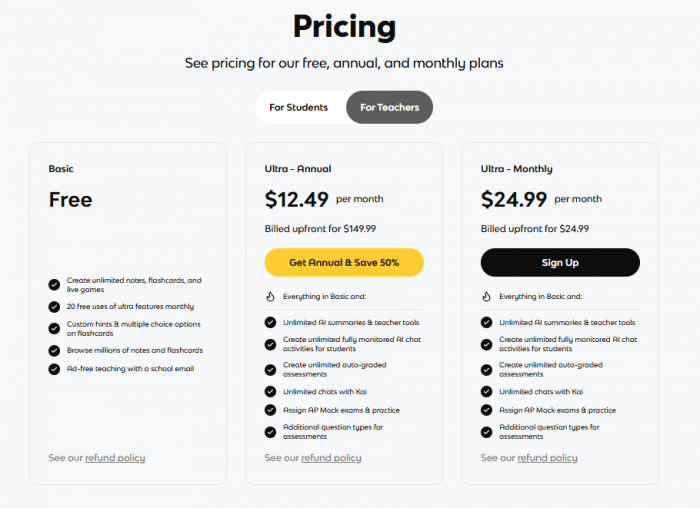Click the flame icon in Ultra - Monthly card
Image resolution: width=700 pixels, height=508 pixels.
pyautogui.click(x=486, y=296)
